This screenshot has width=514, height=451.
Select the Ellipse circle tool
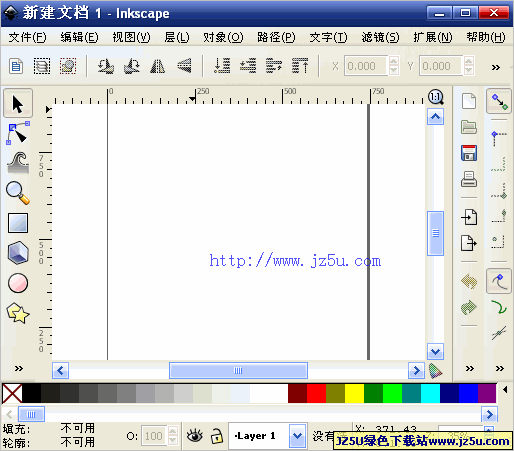point(18,283)
